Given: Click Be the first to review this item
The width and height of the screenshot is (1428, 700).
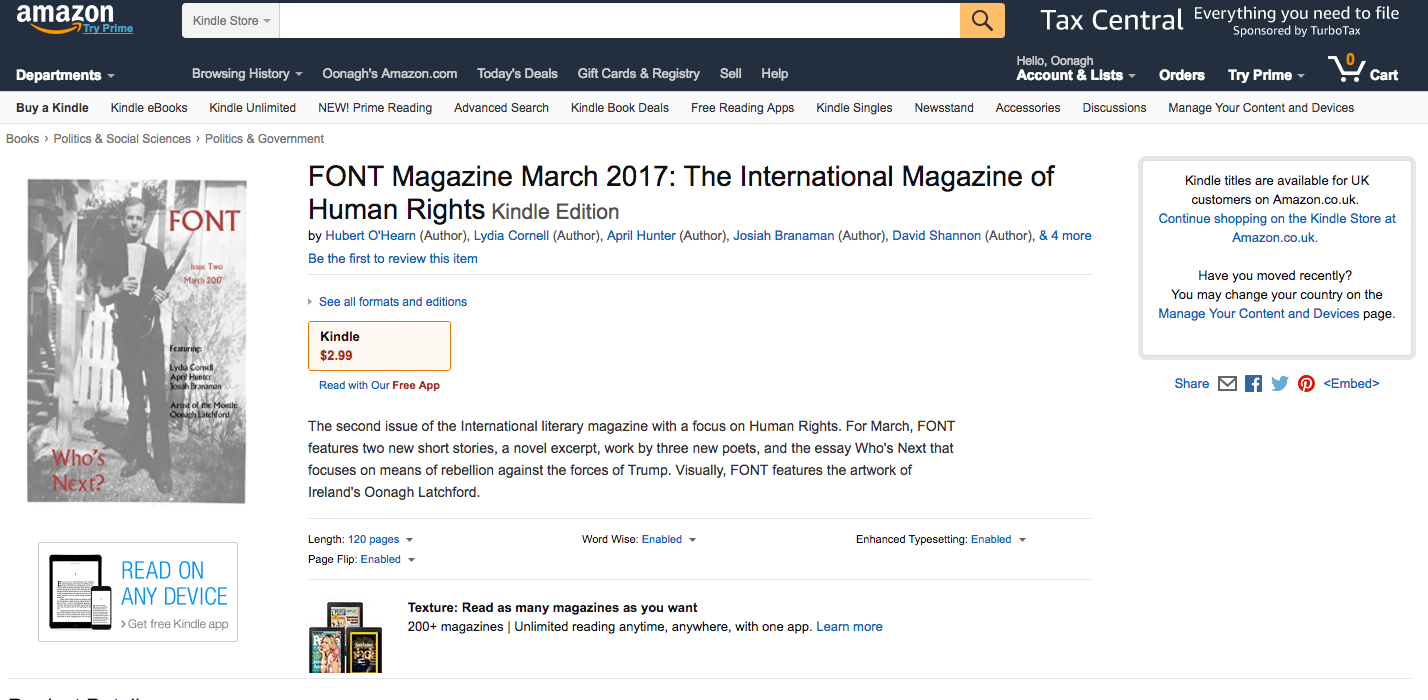Looking at the screenshot, I should click(393, 258).
